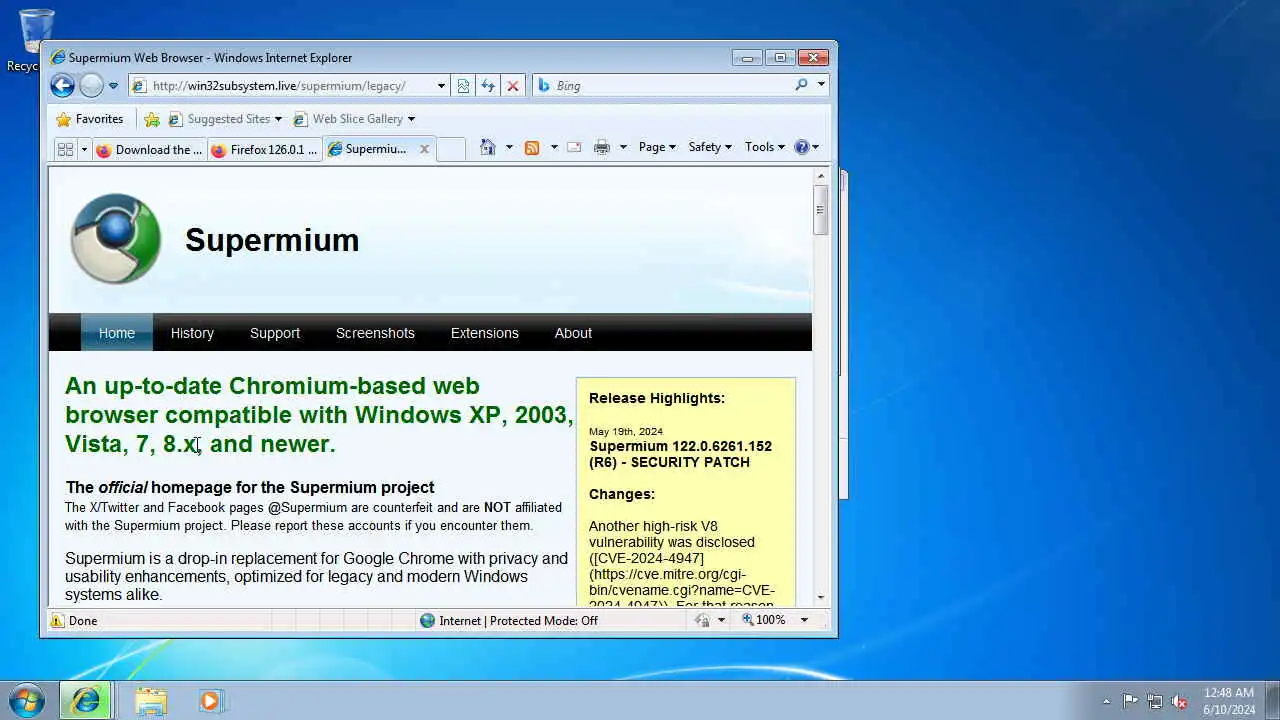Open a new blank tab
Screen dimensions: 1280x720
coord(451,149)
